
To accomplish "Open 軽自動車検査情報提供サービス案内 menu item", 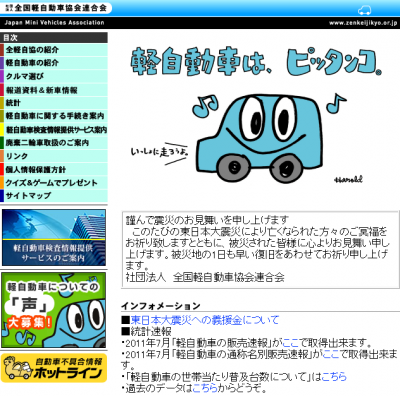I will pos(54,129).
